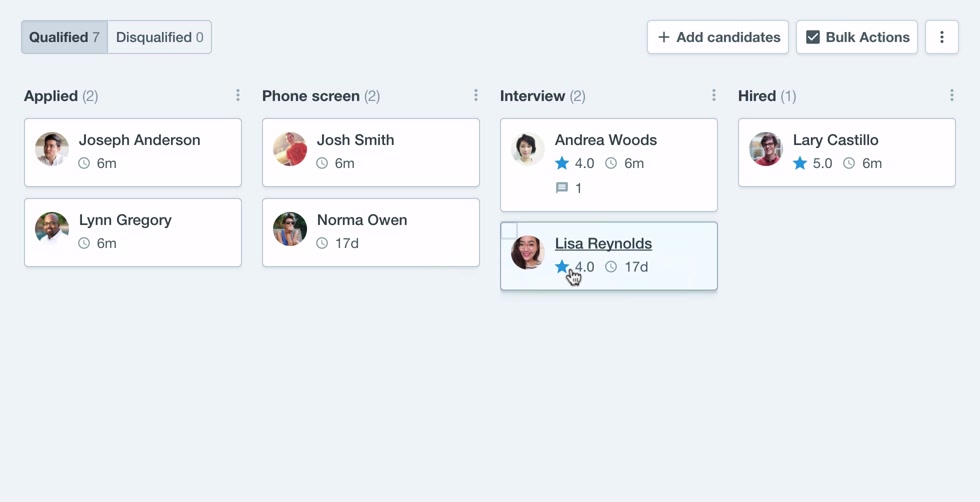Click the star icon on Lary Castillo card
The height and width of the screenshot is (502, 980).
tap(800, 163)
